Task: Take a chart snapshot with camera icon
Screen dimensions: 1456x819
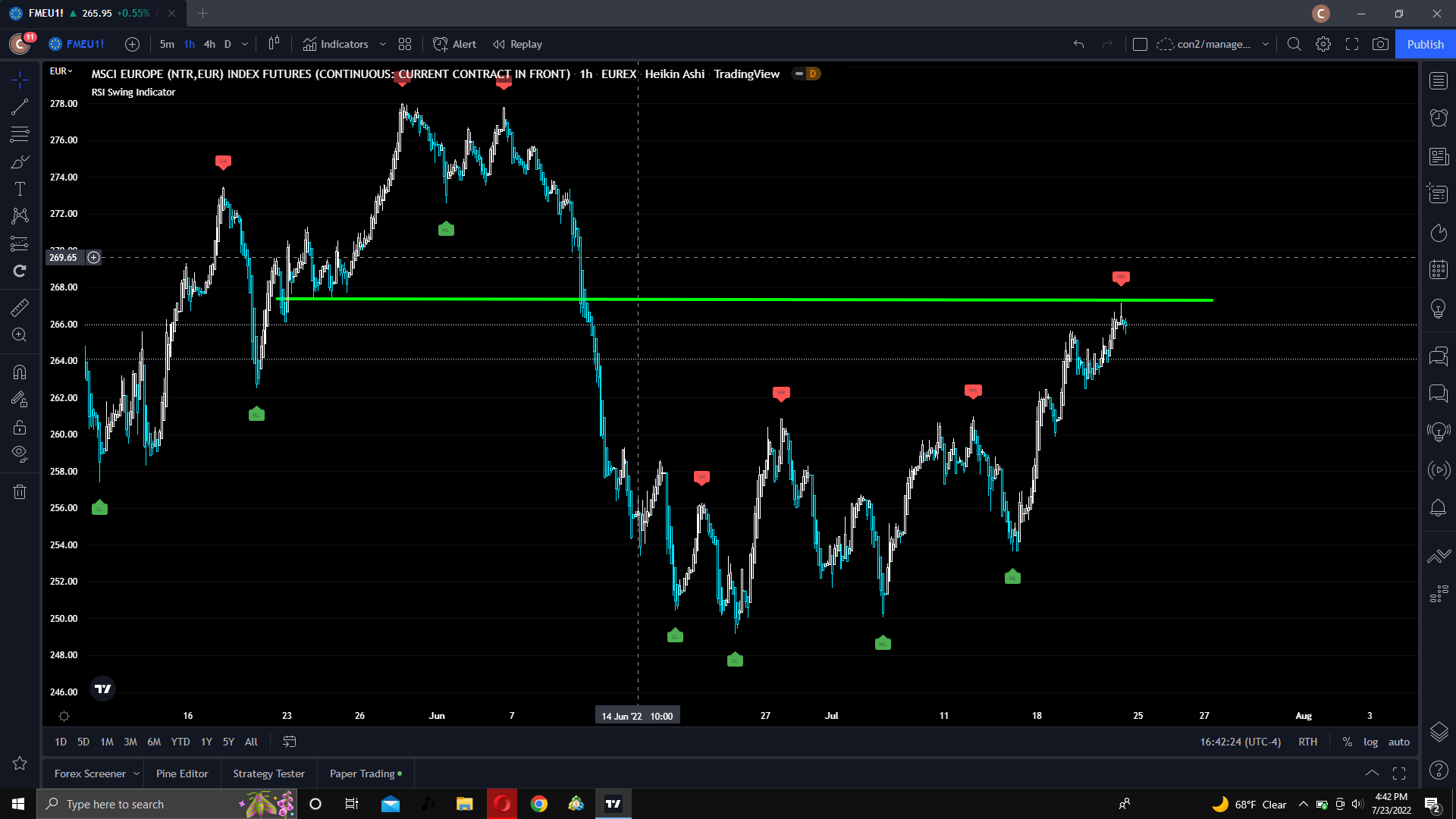Action: 1380,44
